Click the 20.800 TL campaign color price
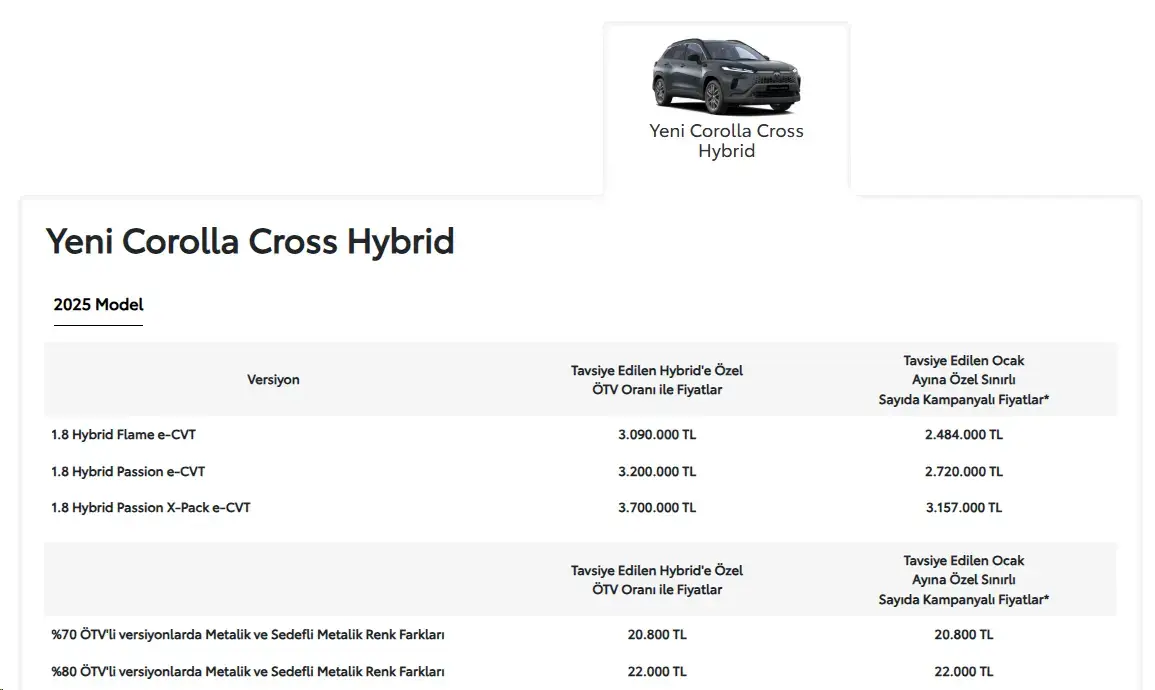Screen dimensions: 1155x690 point(963,635)
